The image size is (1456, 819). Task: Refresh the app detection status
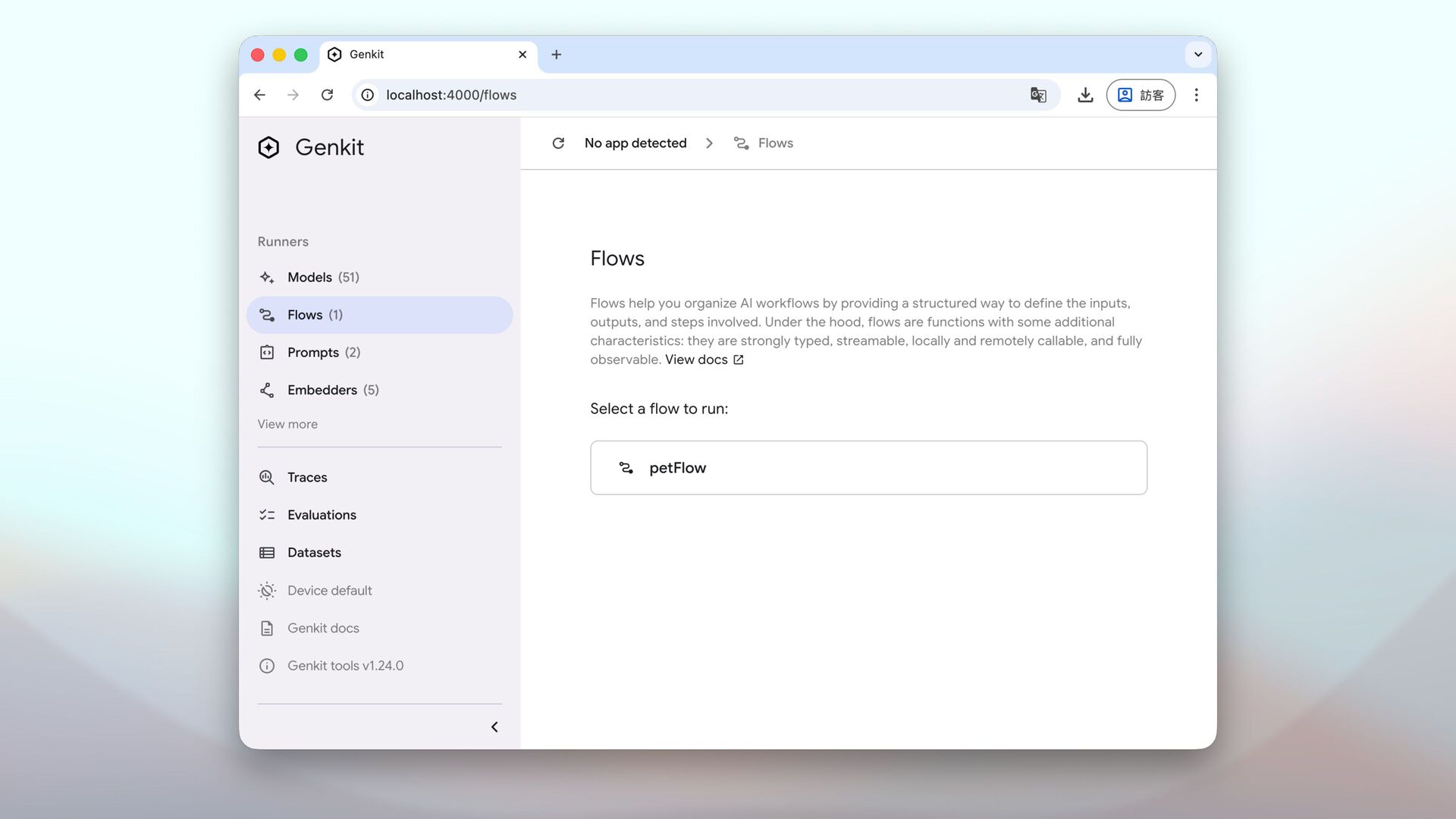click(x=558, y=143)
